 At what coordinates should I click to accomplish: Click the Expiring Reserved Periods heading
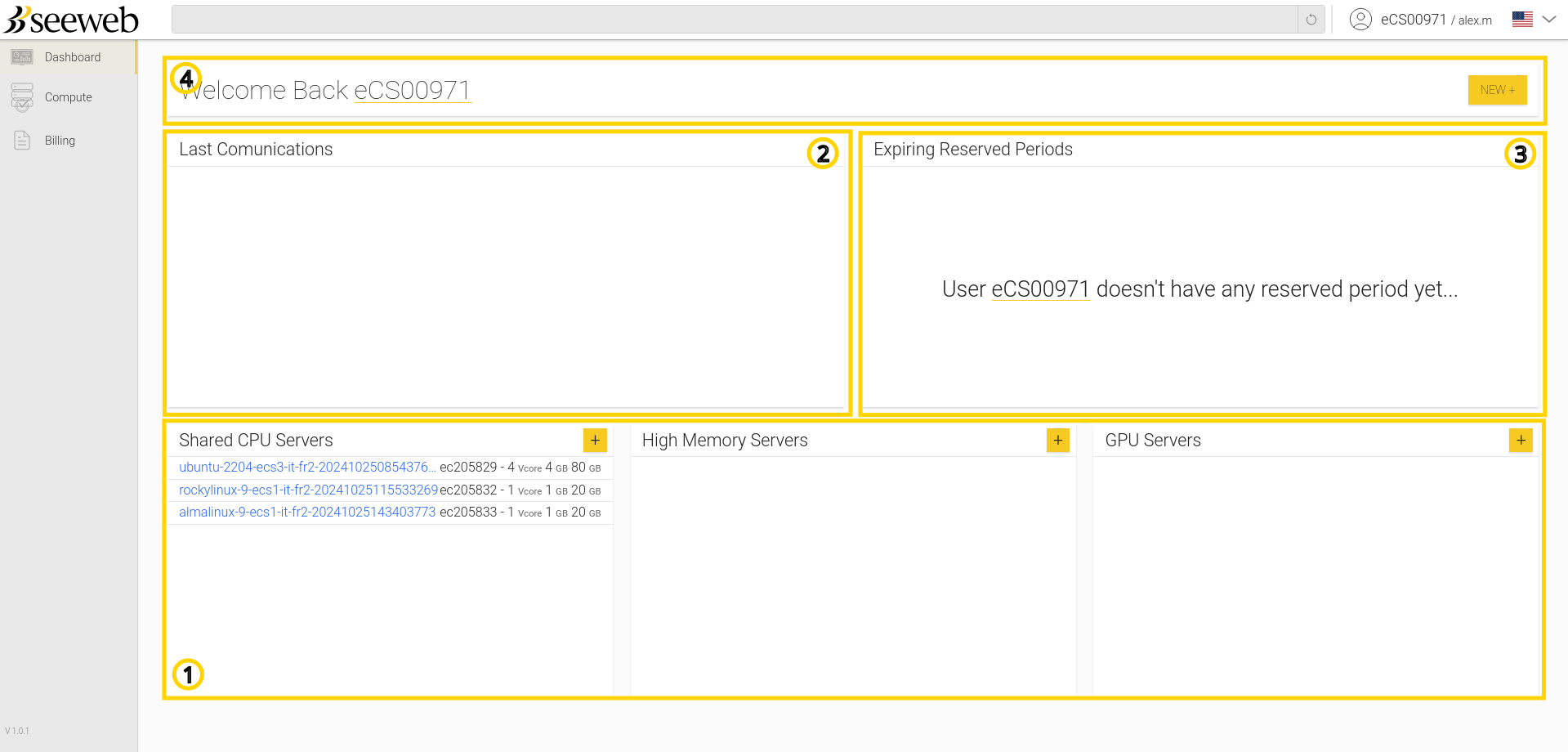pyautogui.click(x=973, y=150)
